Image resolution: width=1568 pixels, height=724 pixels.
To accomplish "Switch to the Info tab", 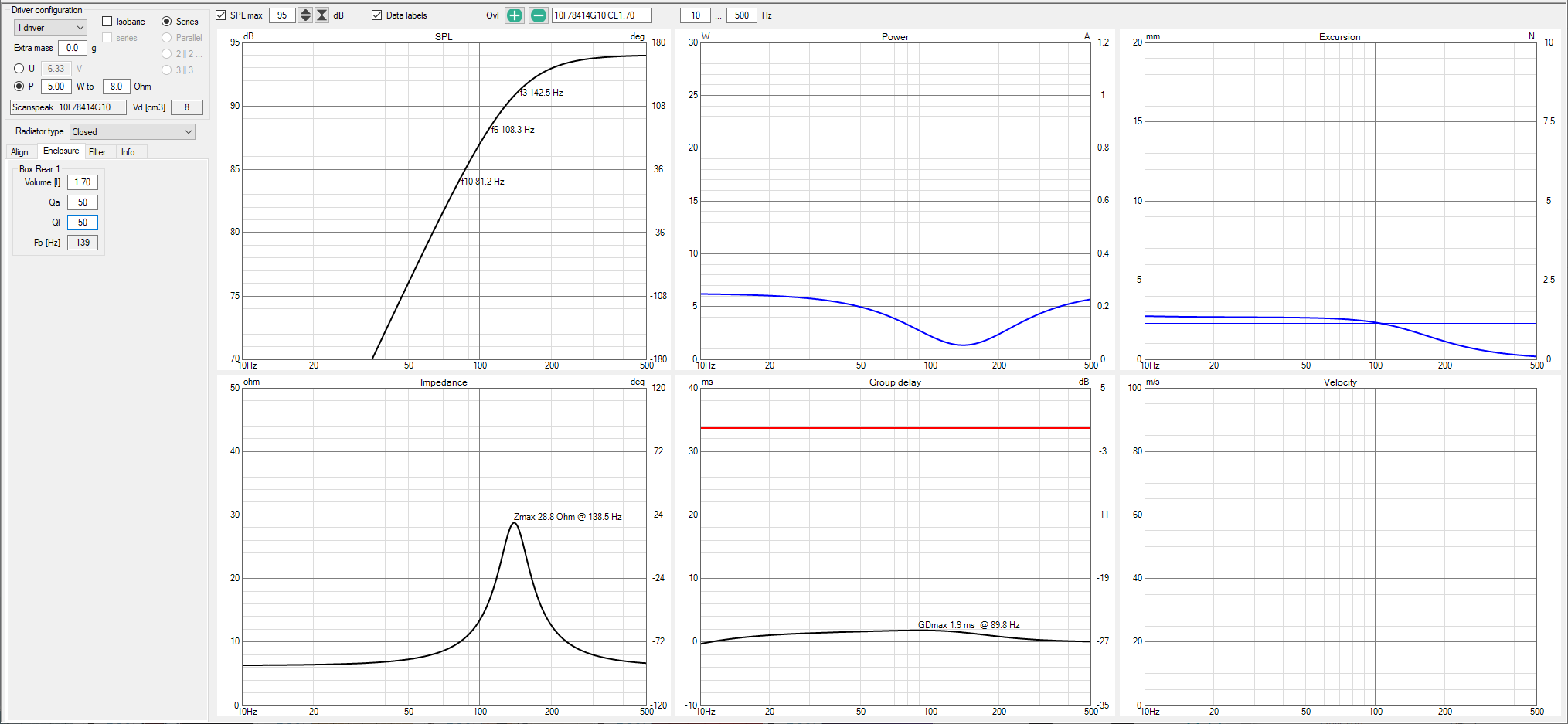I will tap(128, 152).
